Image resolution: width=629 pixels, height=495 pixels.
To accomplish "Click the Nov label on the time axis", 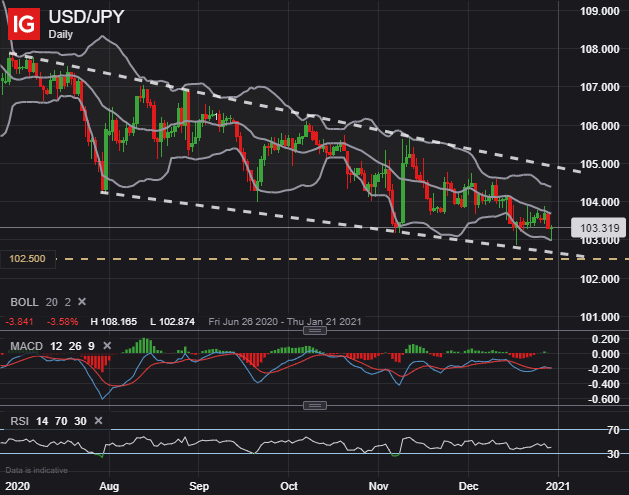I will [378, 486].
